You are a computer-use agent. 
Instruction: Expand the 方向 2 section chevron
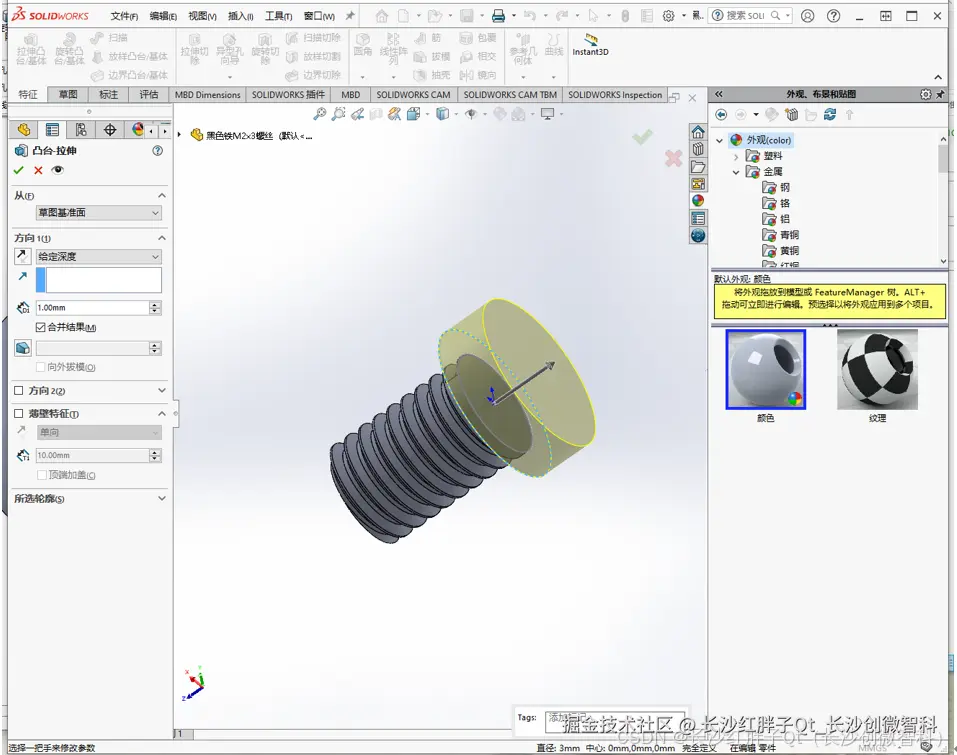162,391
